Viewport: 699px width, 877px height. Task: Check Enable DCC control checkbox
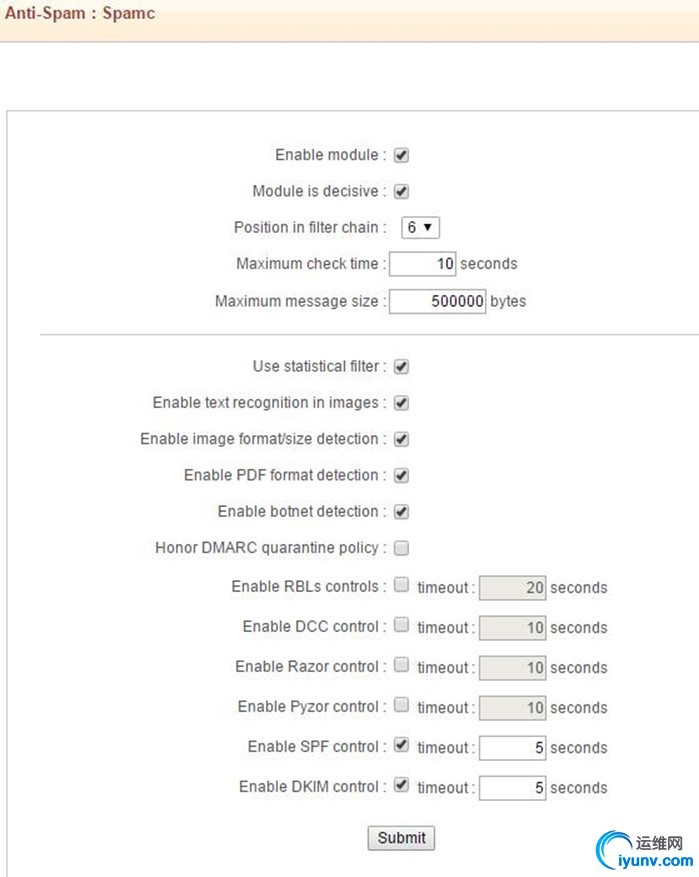[x=401, y=624]
